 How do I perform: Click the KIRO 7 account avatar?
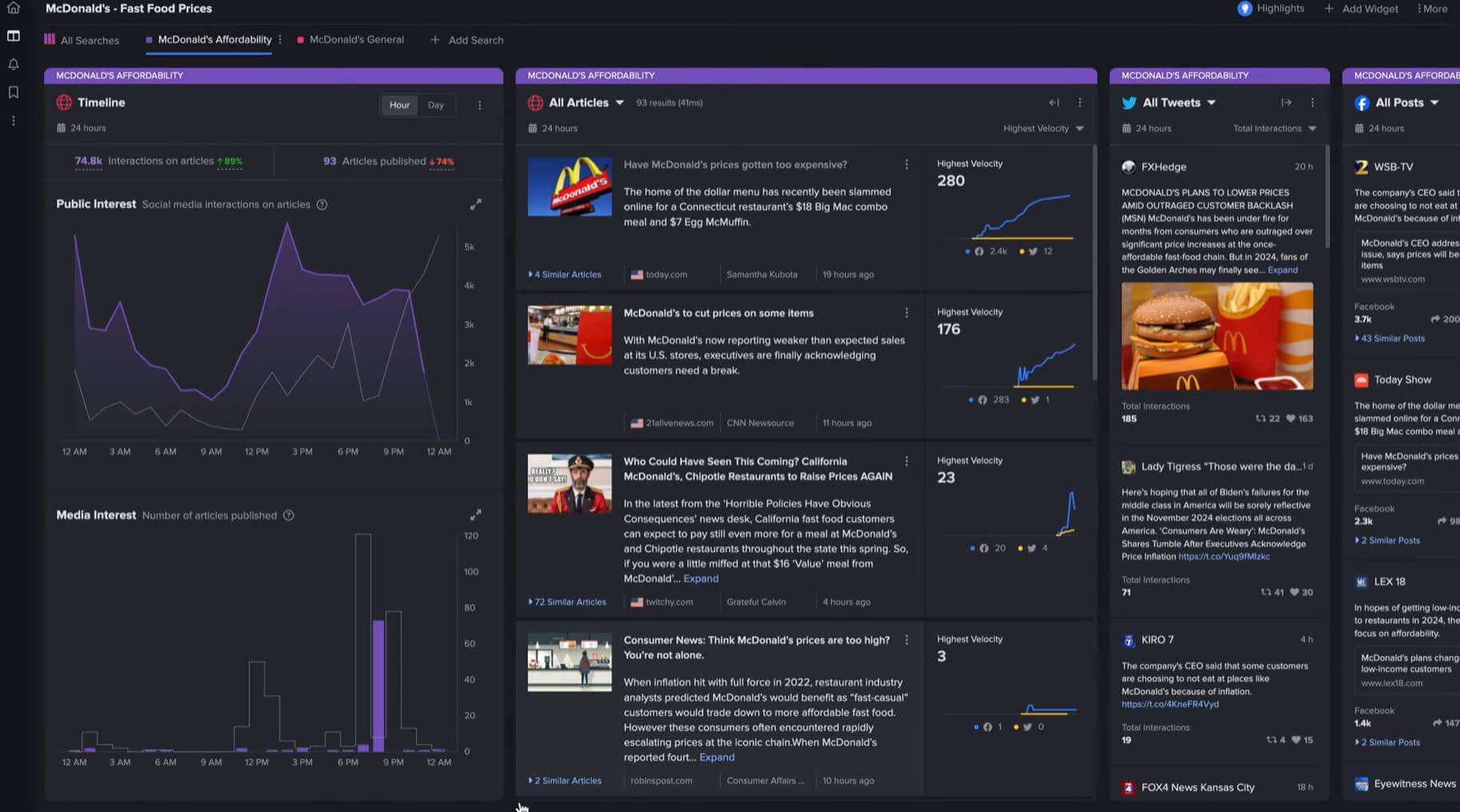coord(1129,640)
